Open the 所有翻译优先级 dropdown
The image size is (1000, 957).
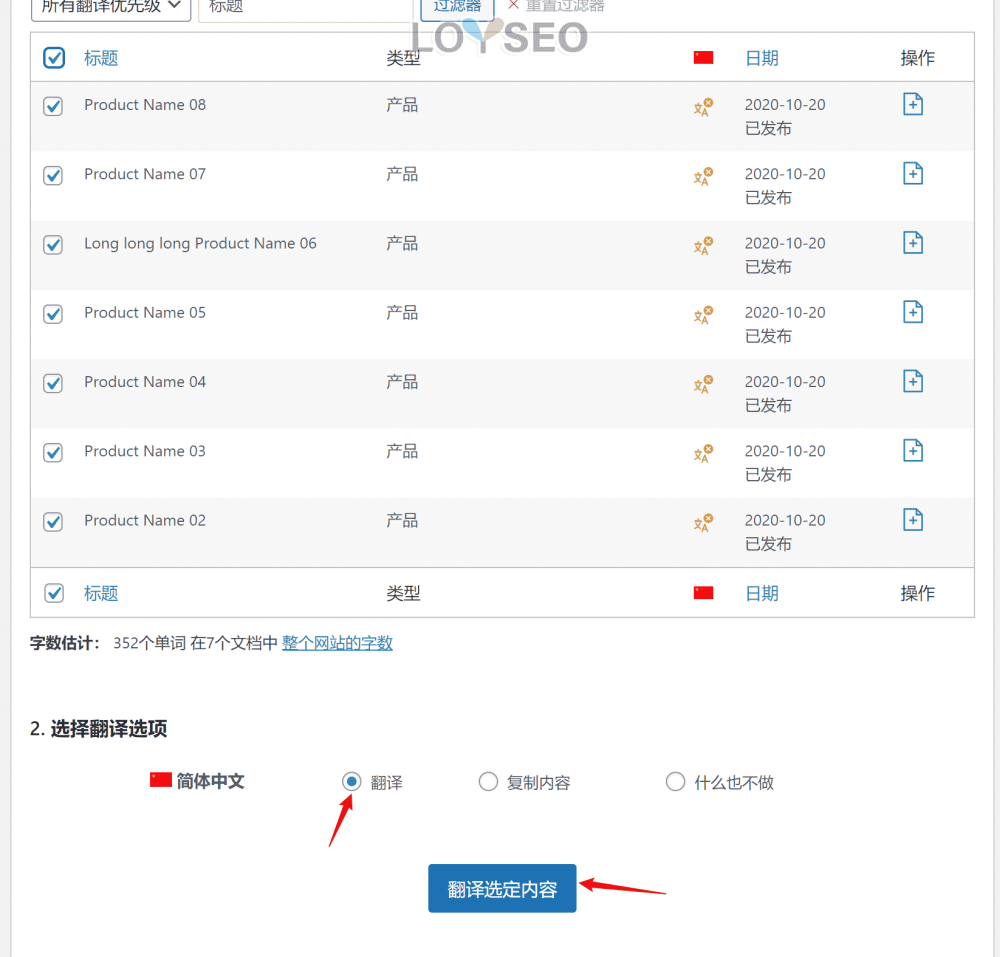111,8
